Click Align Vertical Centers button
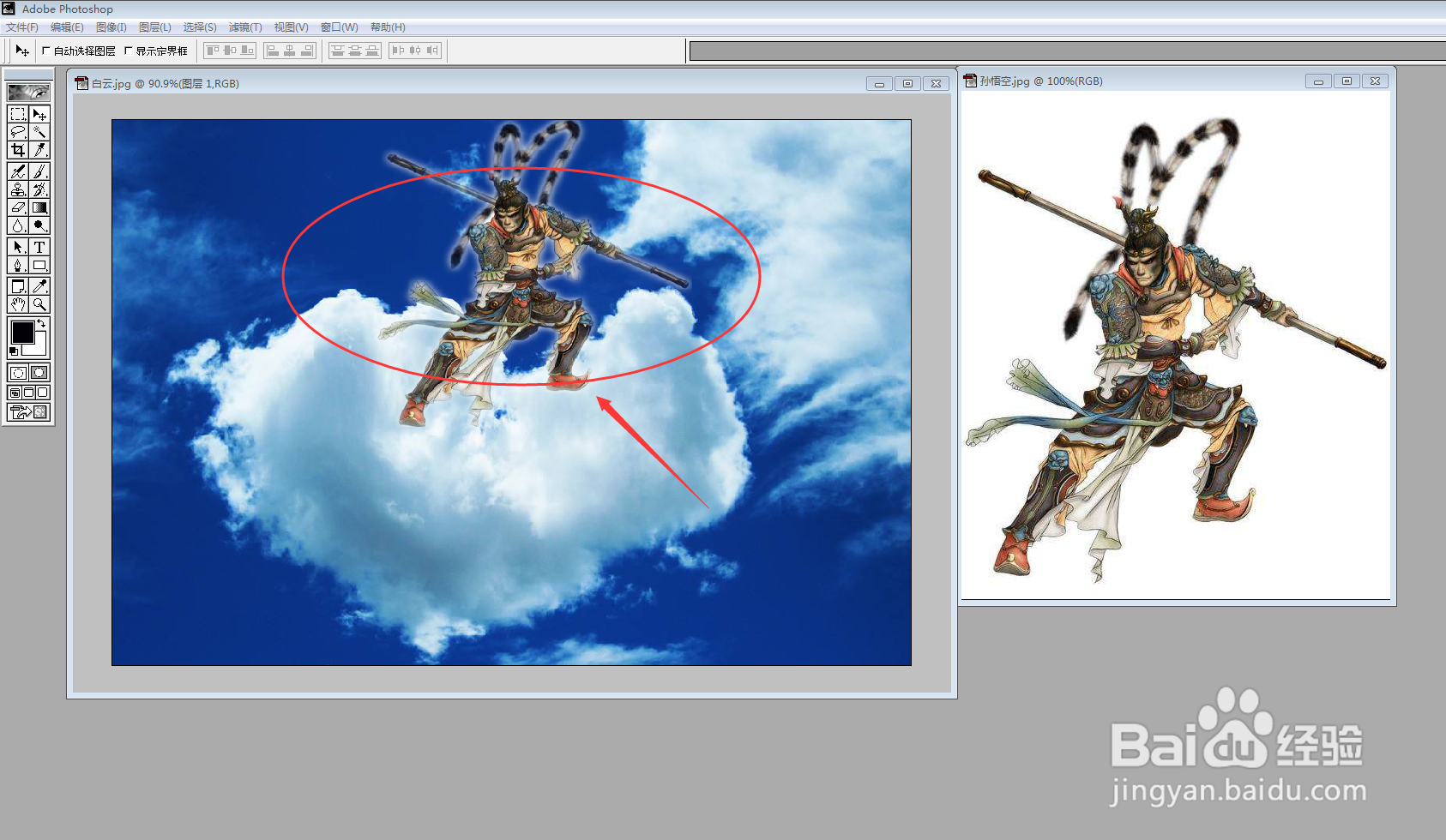Image resolution: width=1446 pixels, height=840 pixels. tap(230, 51)
